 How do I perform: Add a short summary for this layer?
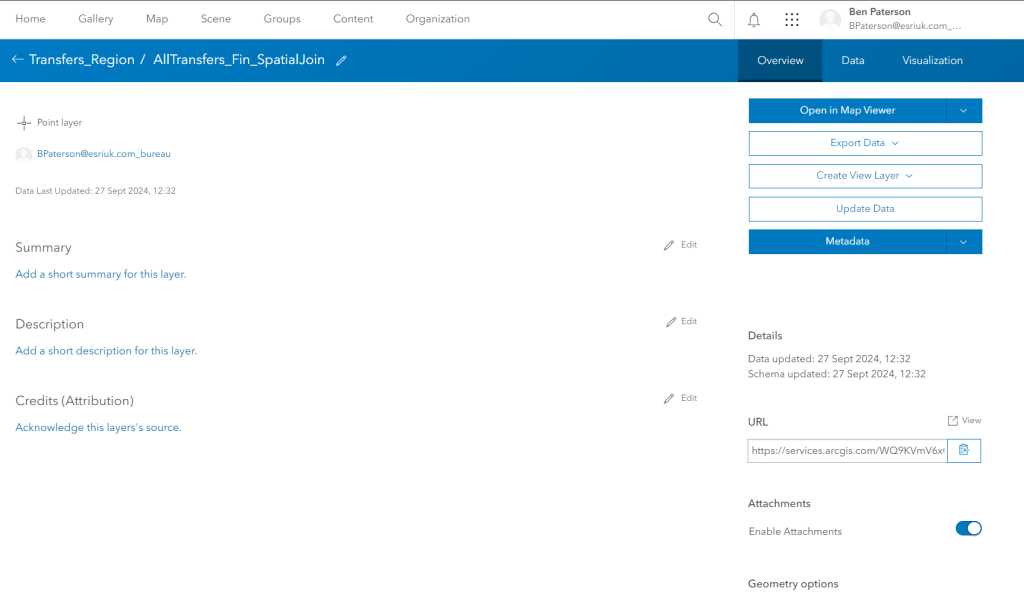[x=100, y=274]
